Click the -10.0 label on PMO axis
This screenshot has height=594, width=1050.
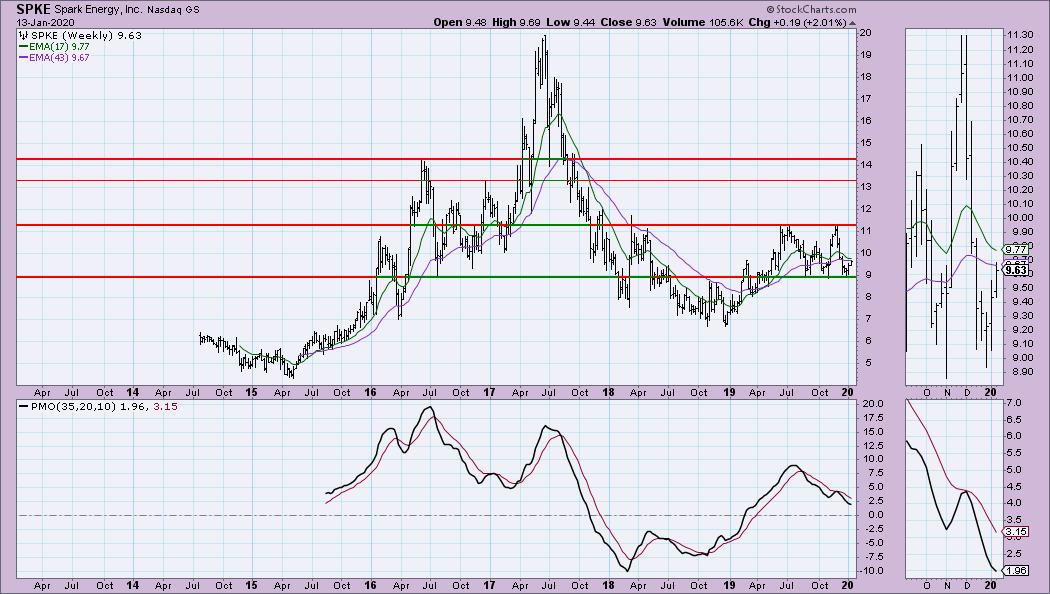[x=873, y=571]
